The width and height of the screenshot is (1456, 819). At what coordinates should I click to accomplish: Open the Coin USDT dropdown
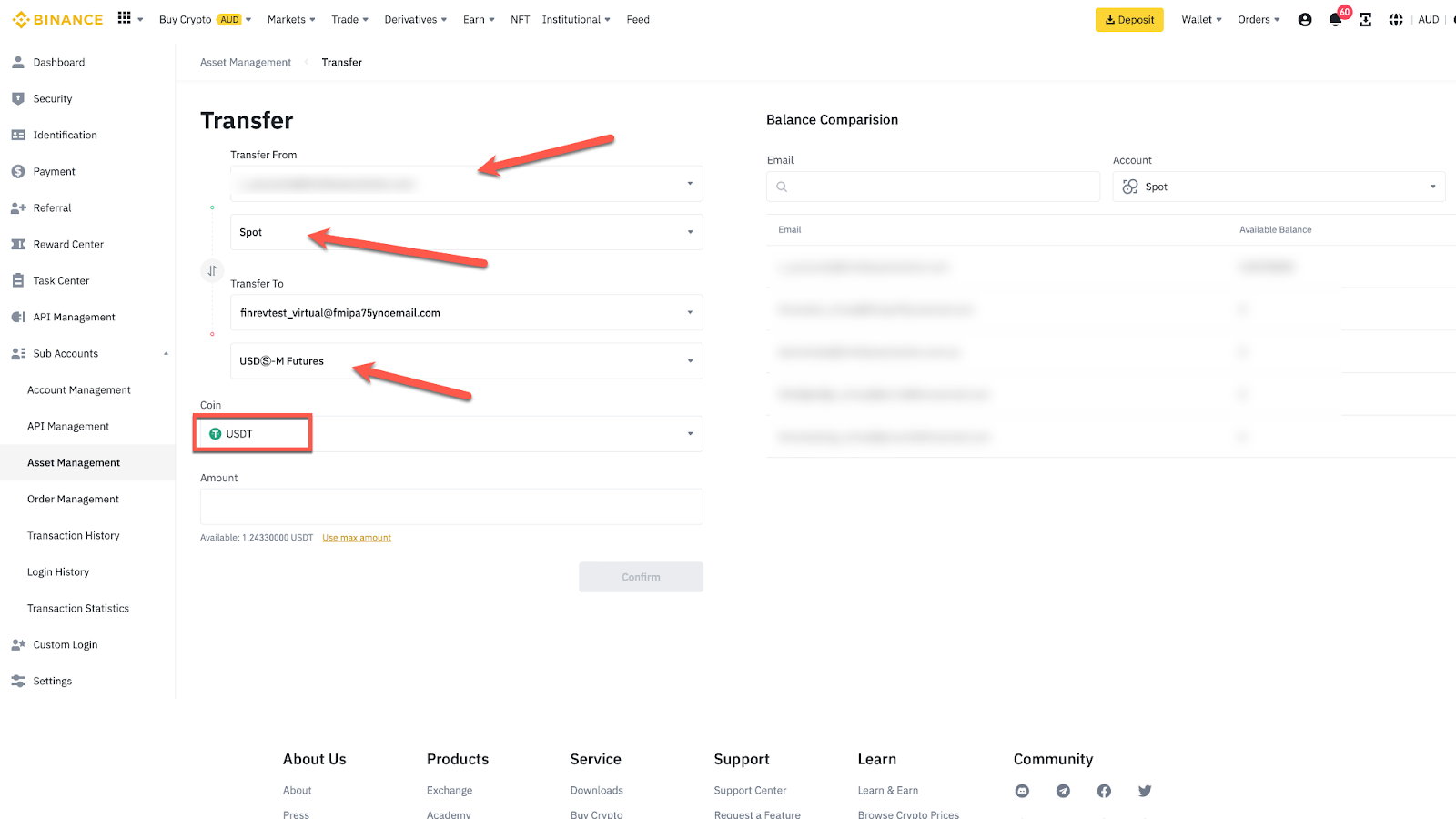pos(451,434)
